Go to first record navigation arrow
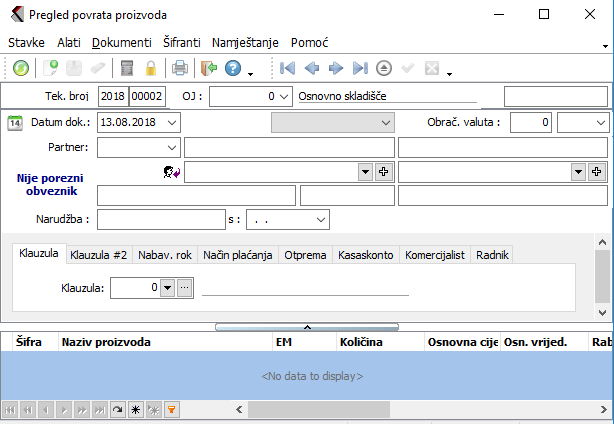 [x=288, y=68]
